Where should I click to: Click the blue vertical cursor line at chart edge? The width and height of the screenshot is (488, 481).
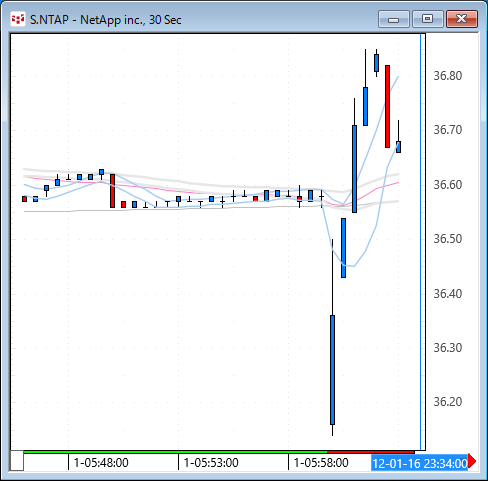(x=421, y=242)
